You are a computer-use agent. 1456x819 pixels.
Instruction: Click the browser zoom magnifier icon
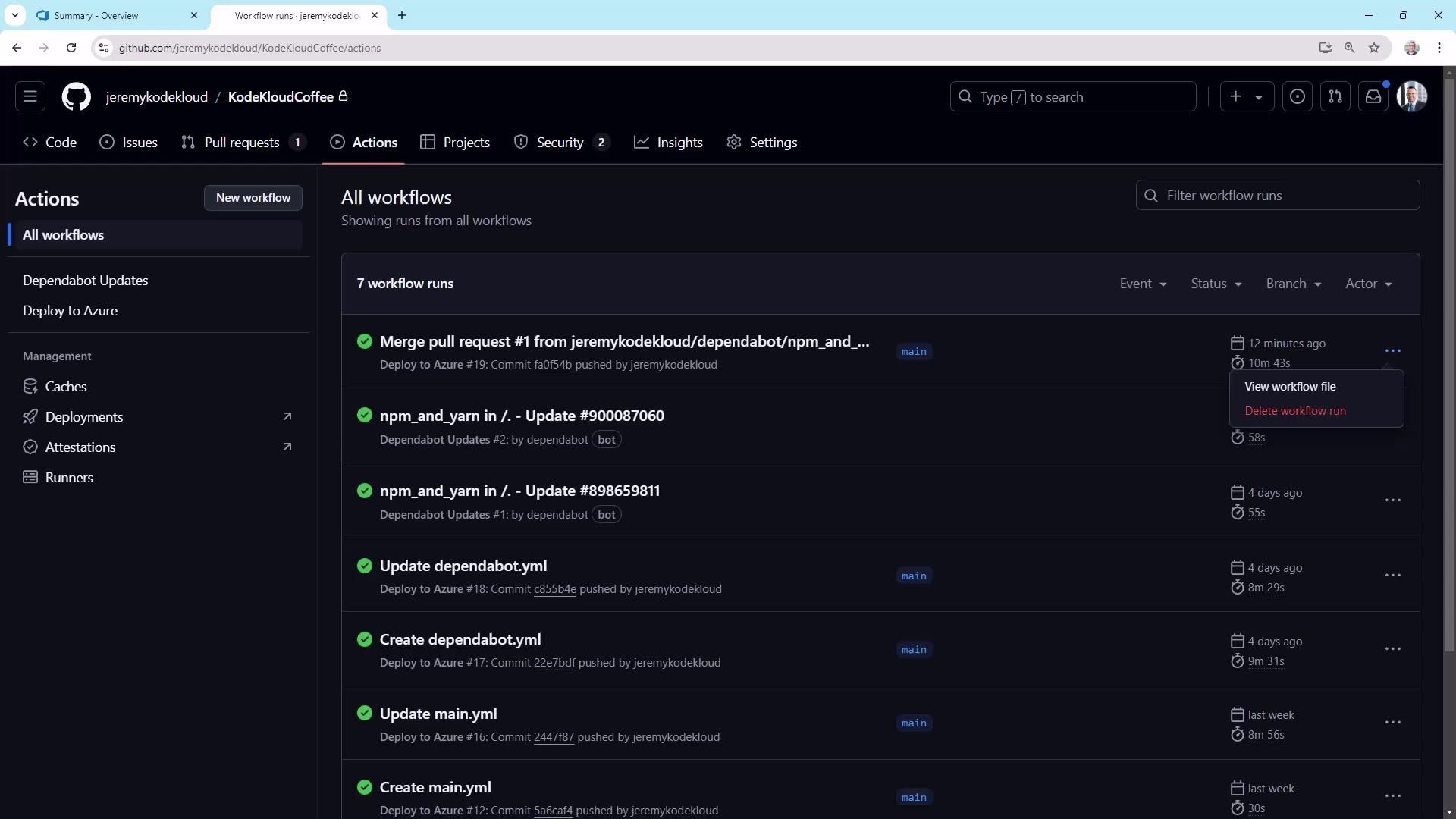1350,48
